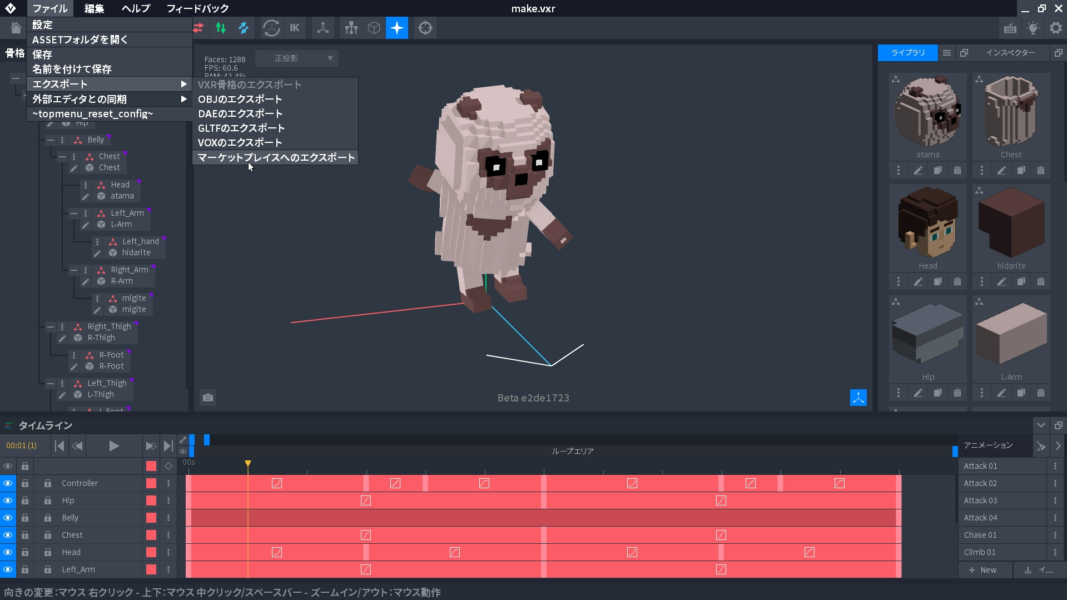The width and height of the screenshot is (1067, 600).
Task: Select the highlighted move gizmo tool
Action: 397,28
